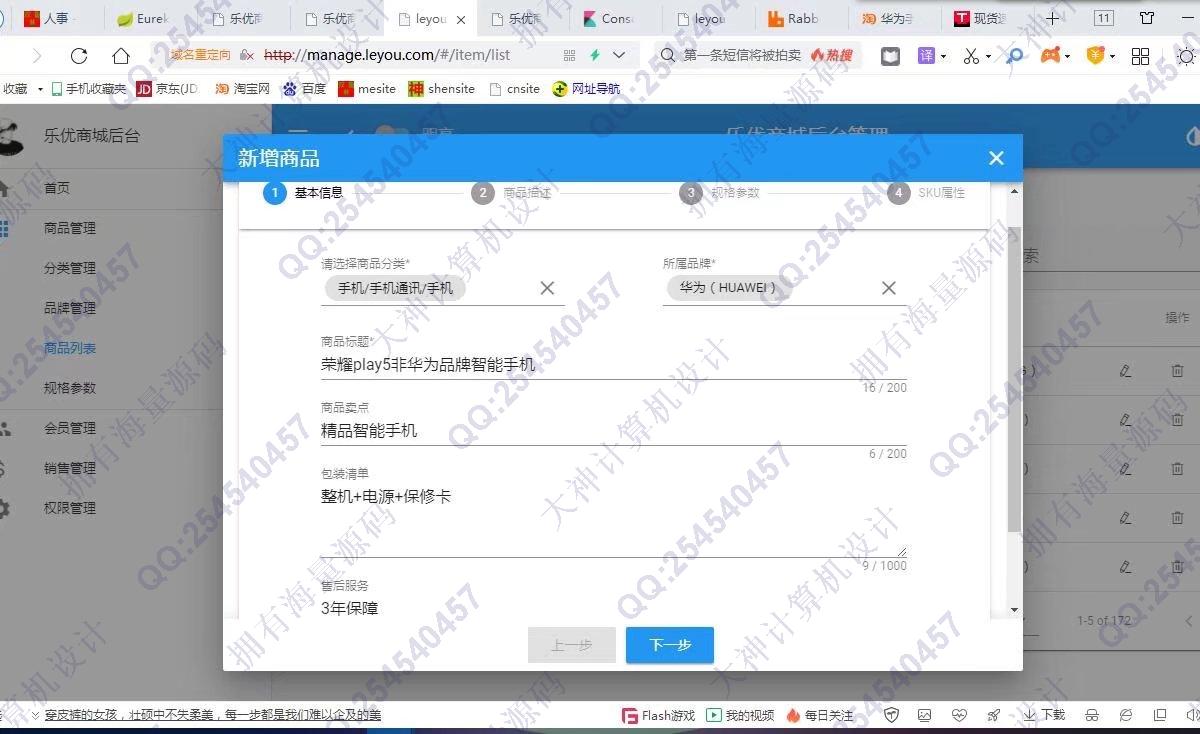Image resolution: width=1200 pixels, height=734 pixels.
Task: Expand 权限管理 in the sidebar
Action: point(70,508)
